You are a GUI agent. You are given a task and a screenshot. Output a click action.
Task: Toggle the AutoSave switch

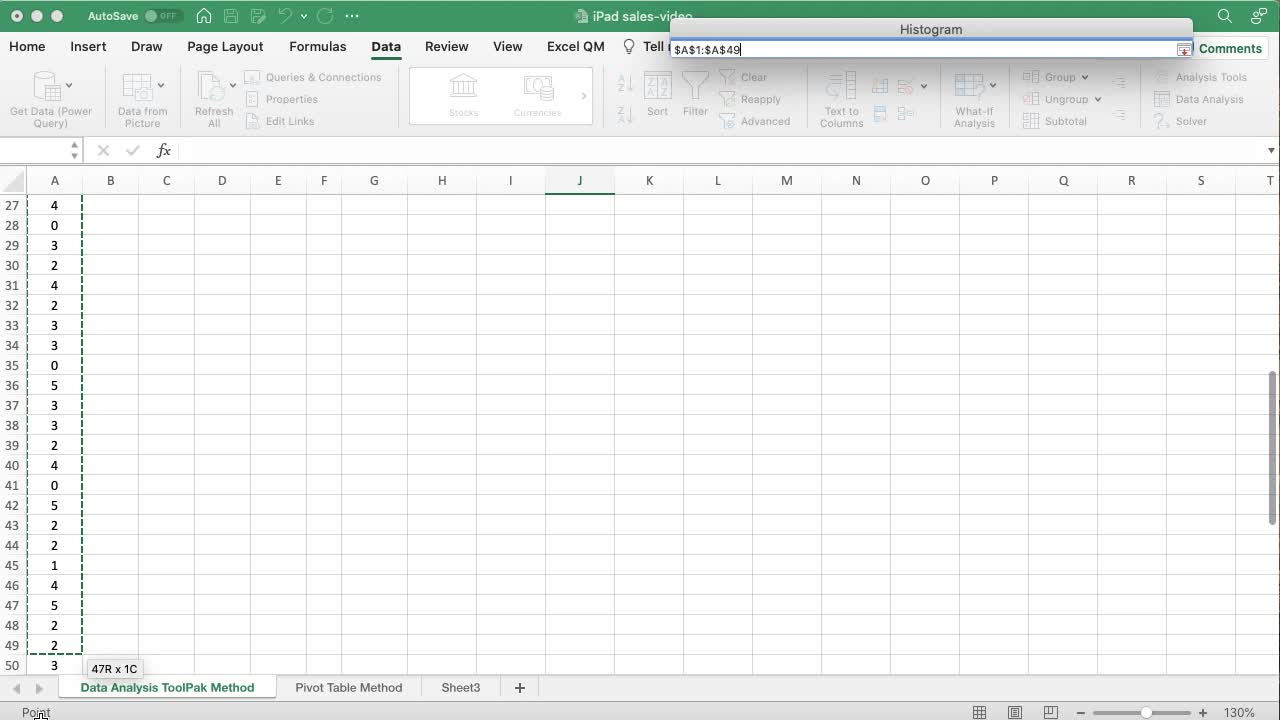[x=163, y=16]
